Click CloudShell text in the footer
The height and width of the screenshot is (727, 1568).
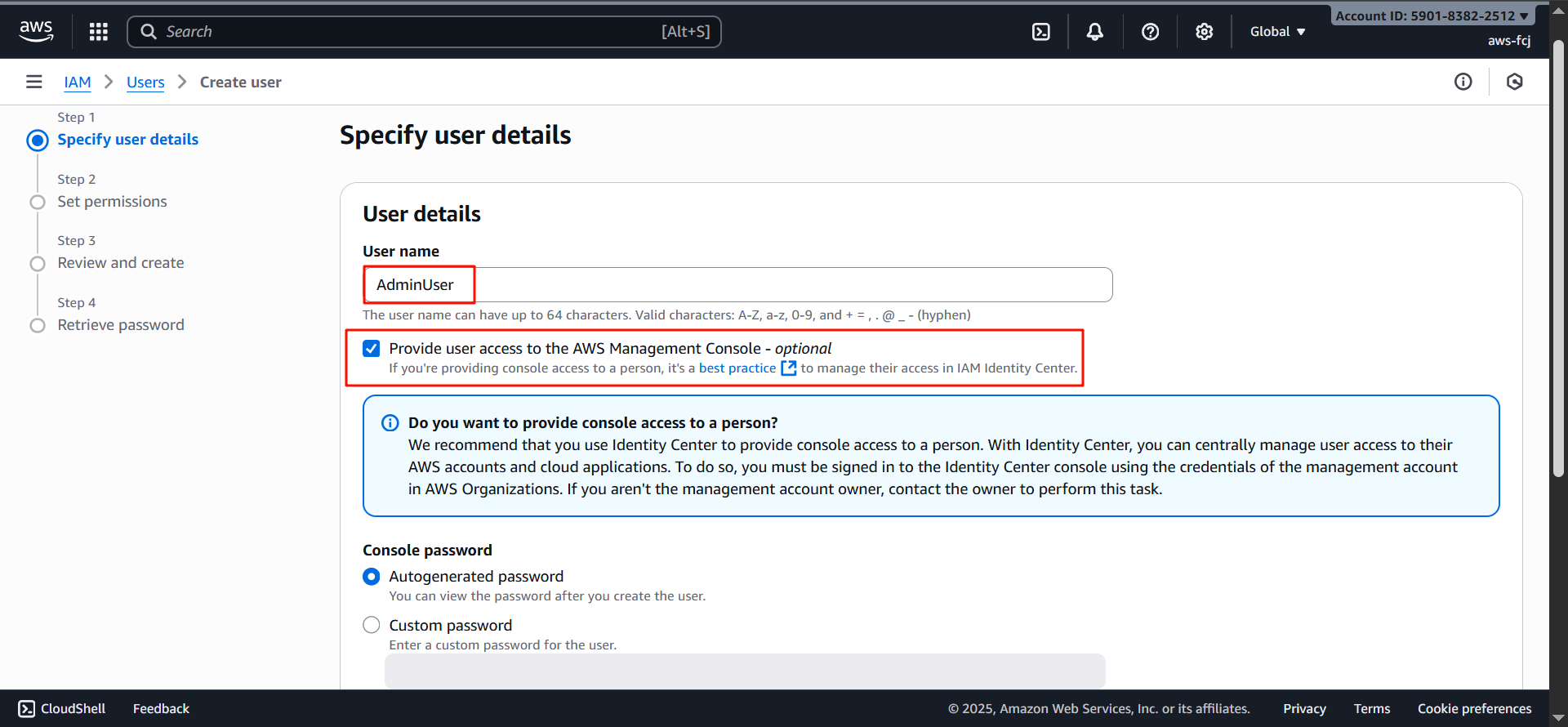(73, 709)
